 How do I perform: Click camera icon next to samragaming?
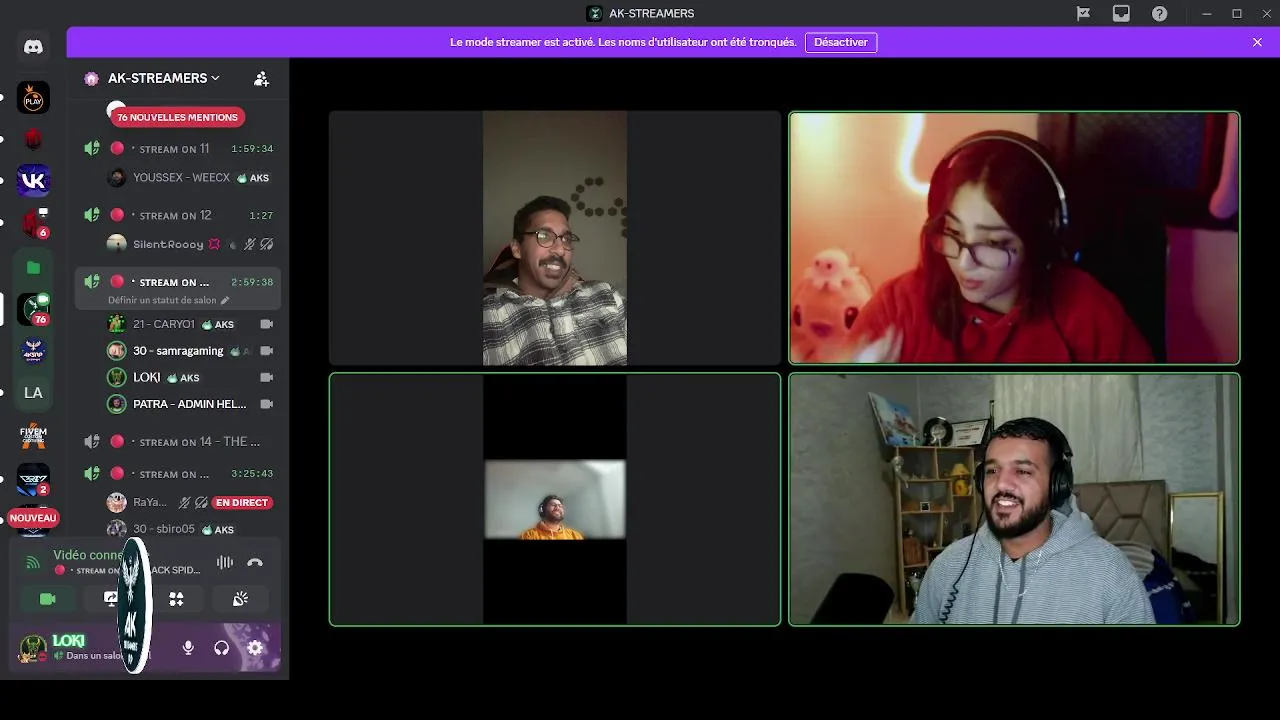[267, 351]
